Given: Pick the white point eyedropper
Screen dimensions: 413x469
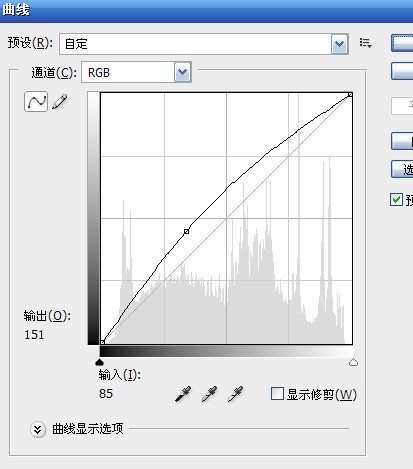Looking at the screenshot, I should tap(235, 394).
